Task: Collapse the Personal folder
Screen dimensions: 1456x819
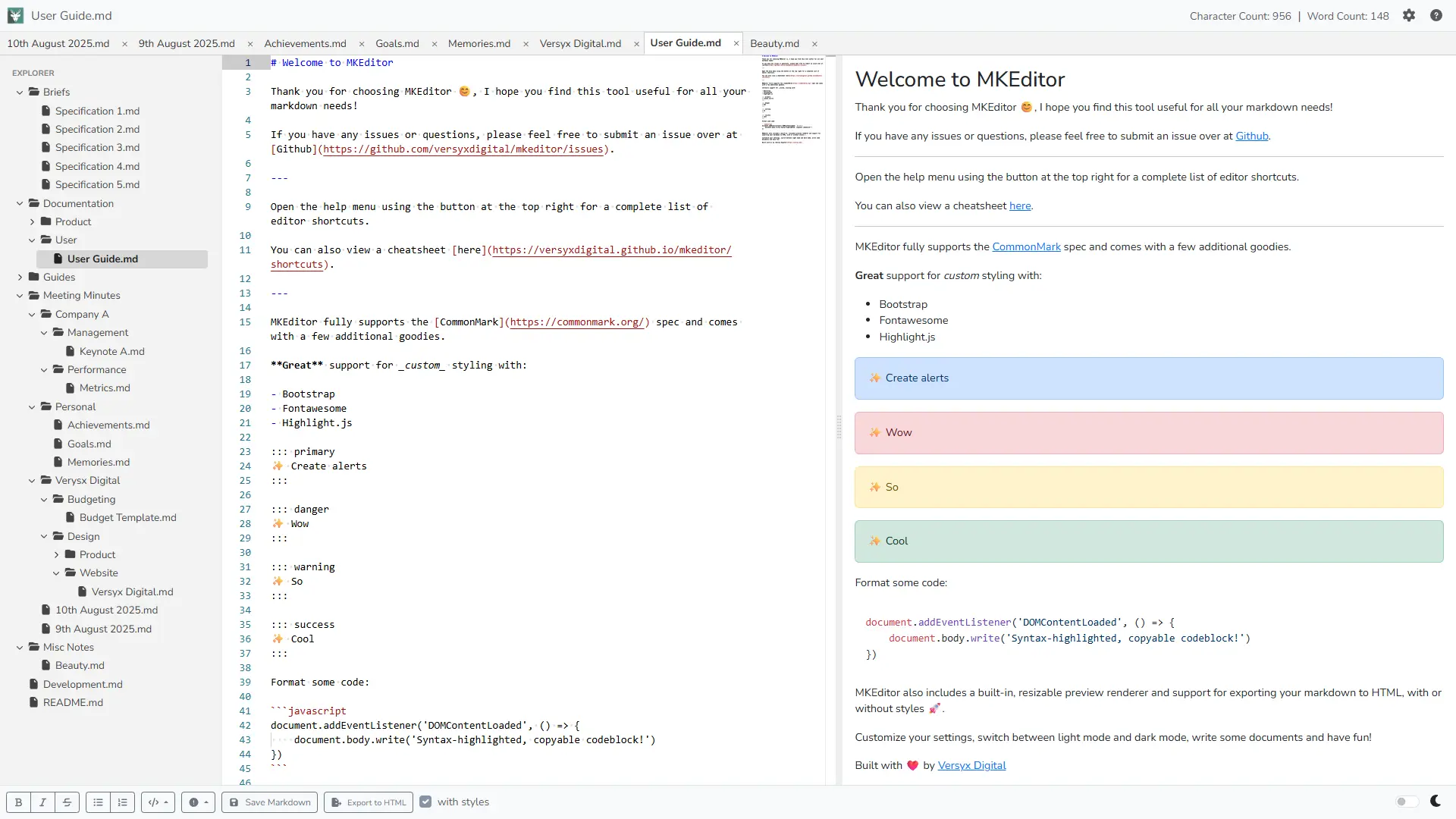Action: (x=32, y=406)
